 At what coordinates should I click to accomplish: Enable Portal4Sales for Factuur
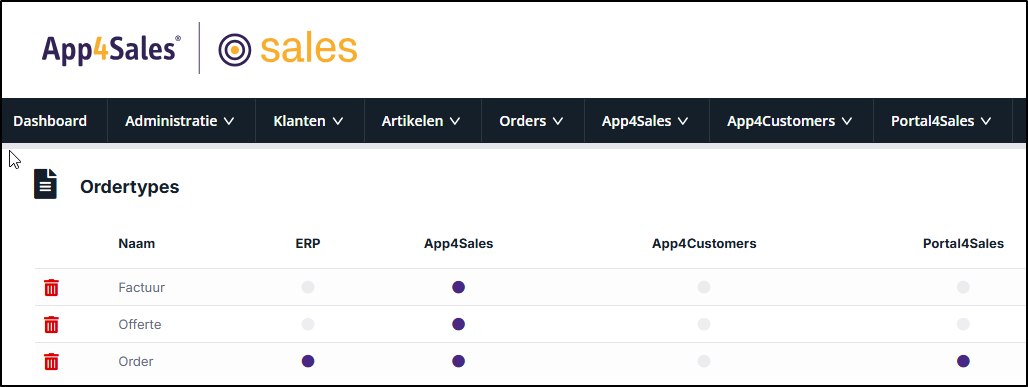[963, 287]
